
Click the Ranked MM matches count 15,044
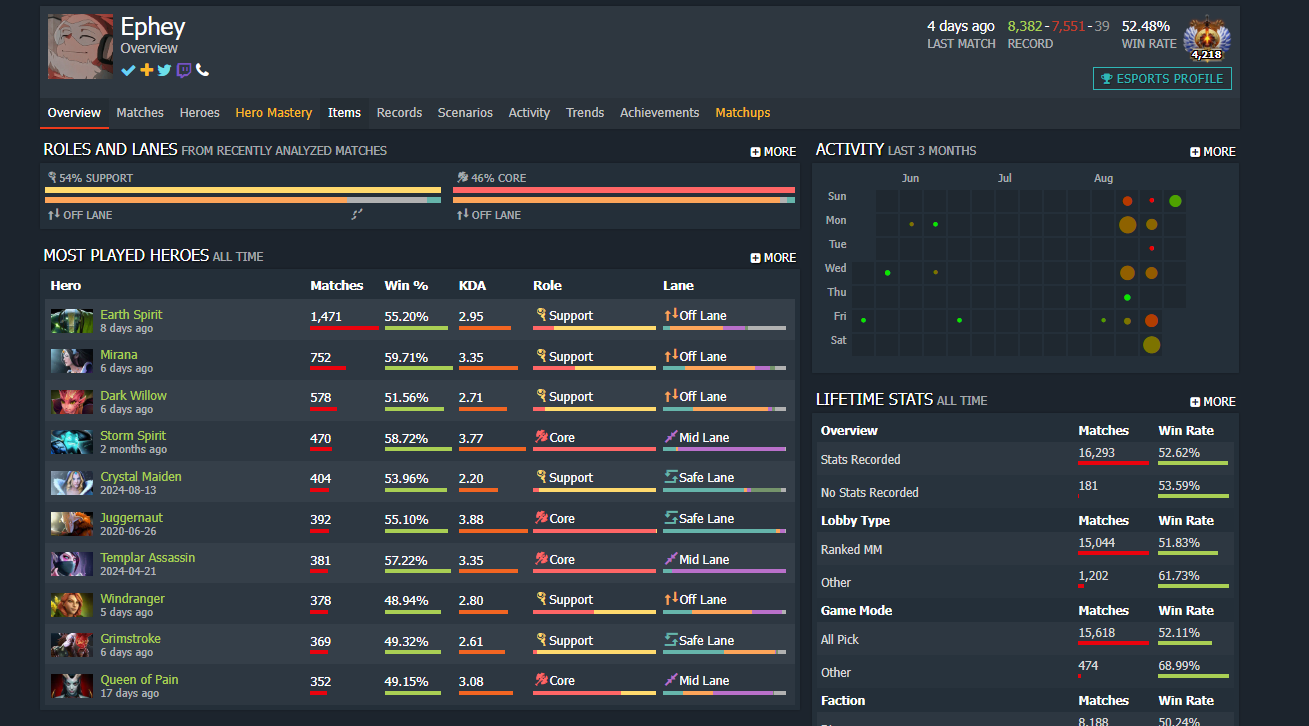(1097, 543)
